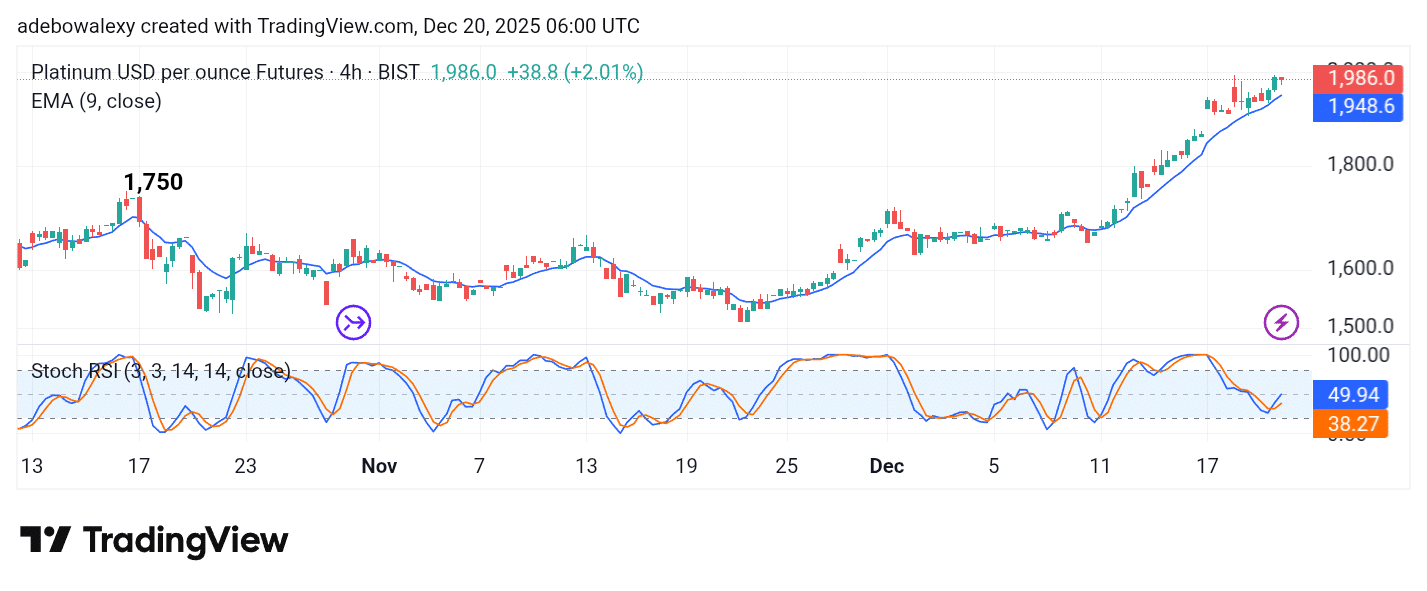Open the EMA (9, close) indicator legend

click(x=96, y=101)
